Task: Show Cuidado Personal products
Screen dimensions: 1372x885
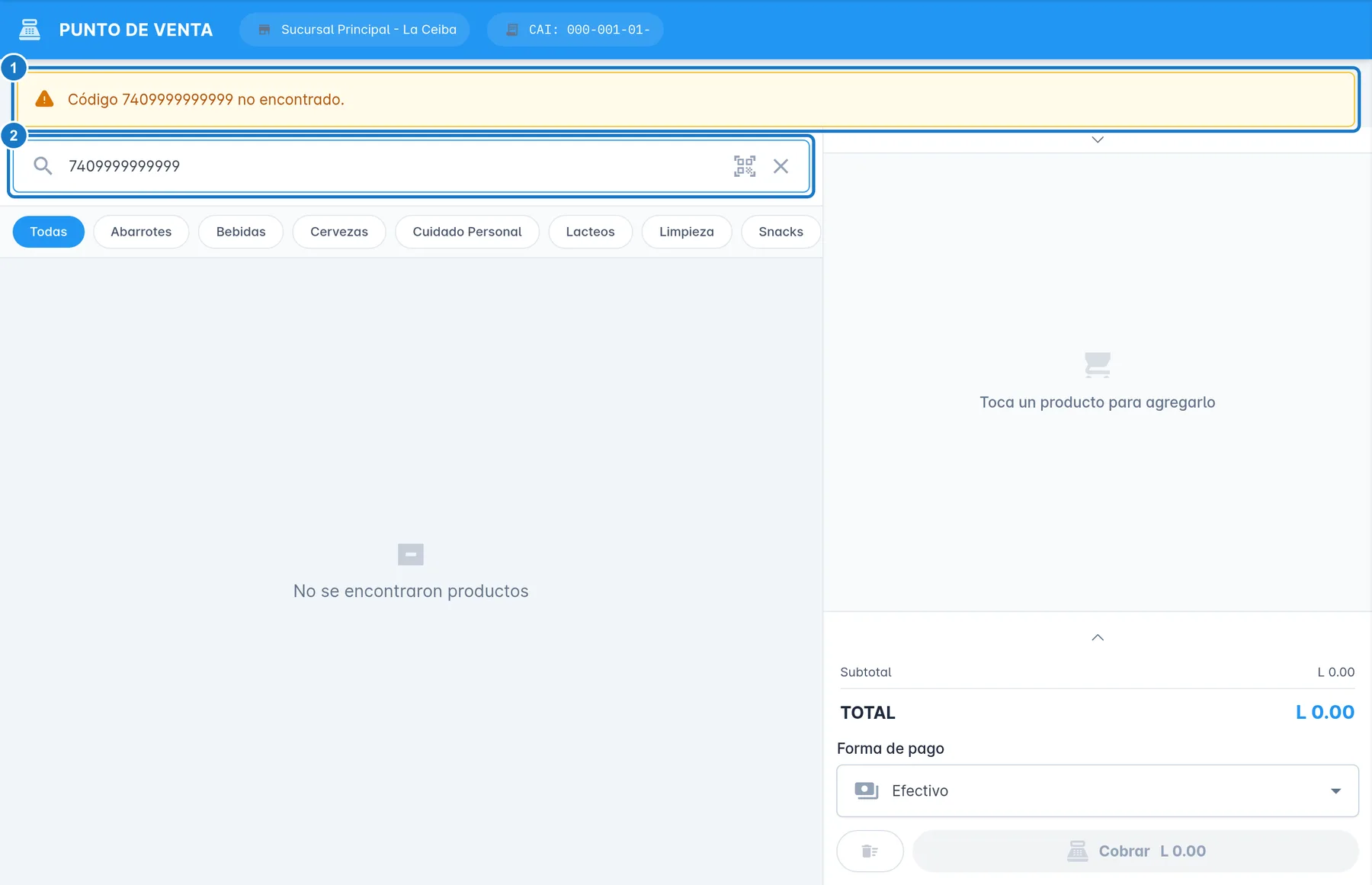Action: pyautogui.click(x=467, y=232)
